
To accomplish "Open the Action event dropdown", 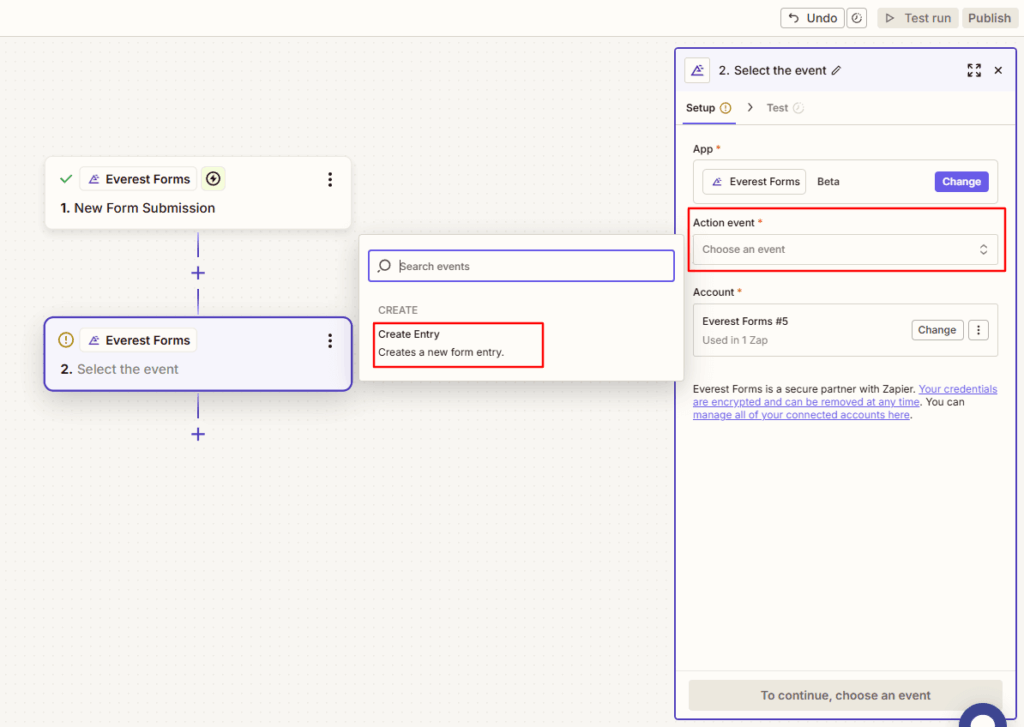I will pyautogui.click(x=845, y=249).
